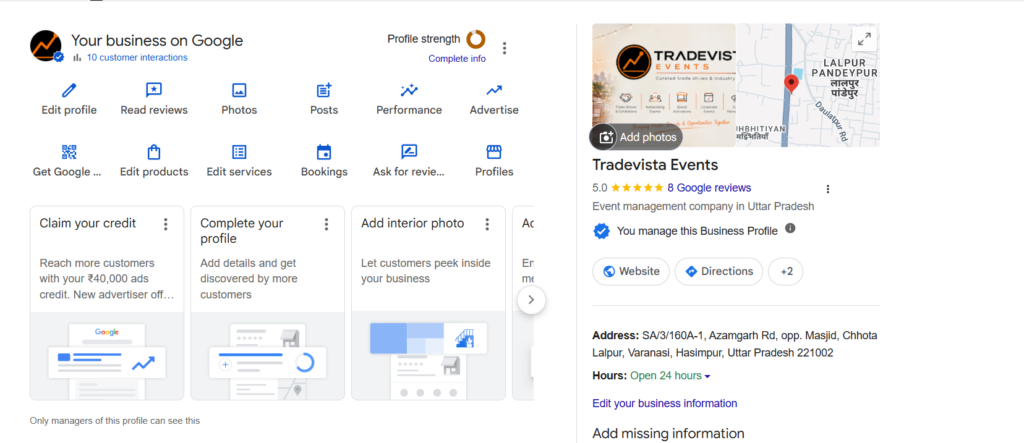The width and height of the screenshot is (1024, 443).
Task: Open three-dot menu beside Google reviews
Action: click(x=828, y=189)
